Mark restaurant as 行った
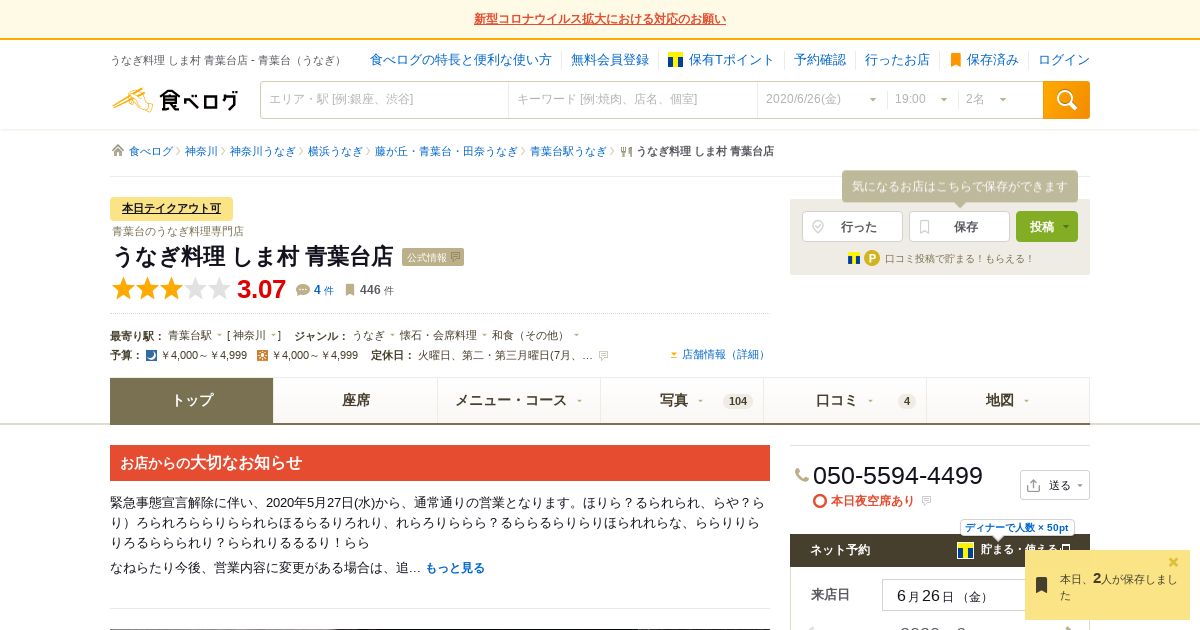 [852, 227]
